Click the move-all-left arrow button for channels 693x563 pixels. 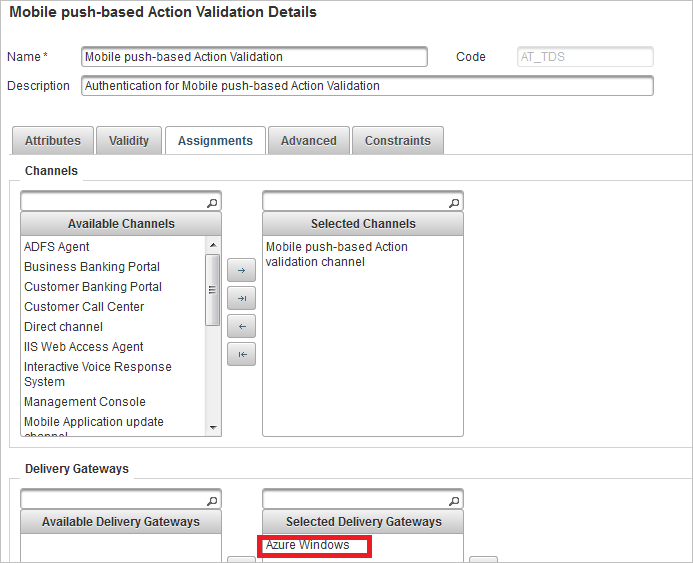pyautogui.click(x=241, y=354)
